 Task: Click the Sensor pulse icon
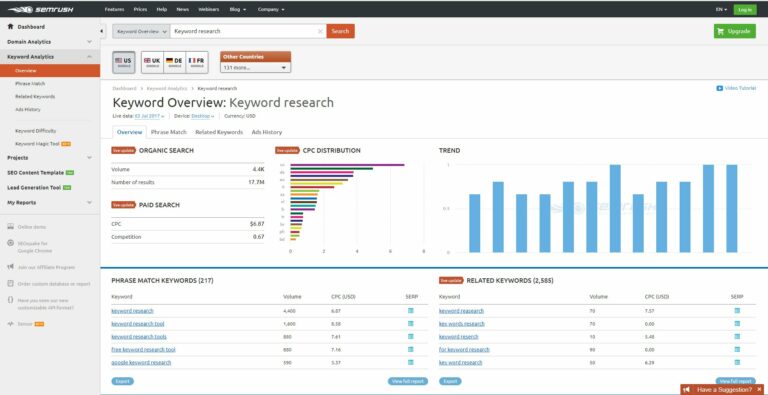(x=10, y=324)
